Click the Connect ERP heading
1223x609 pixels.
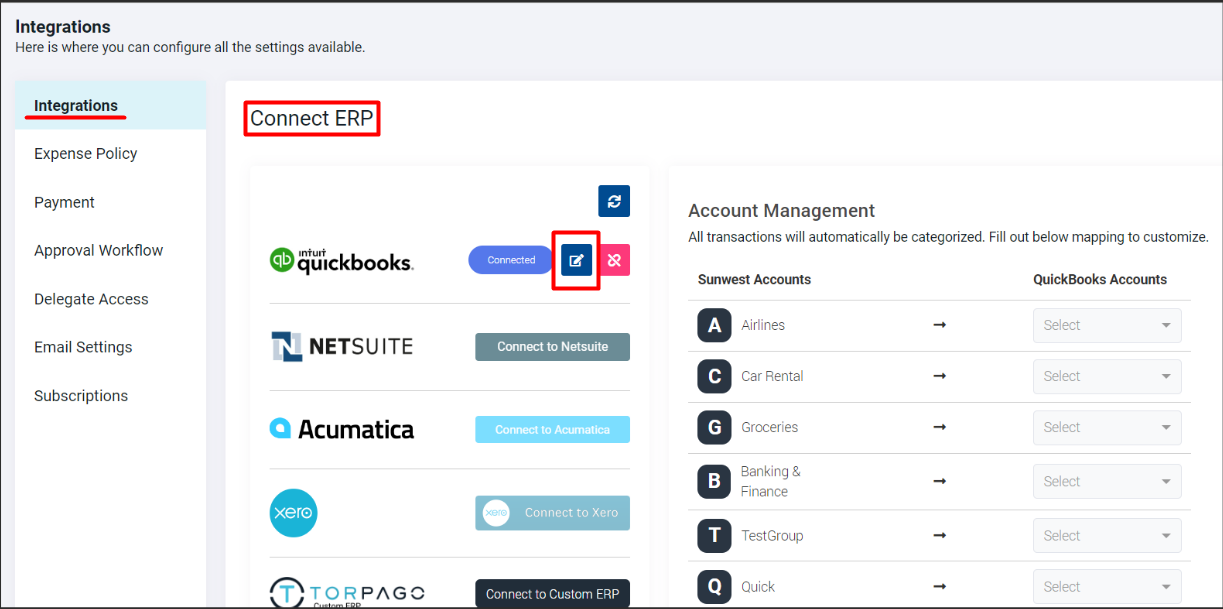point(312,119)
